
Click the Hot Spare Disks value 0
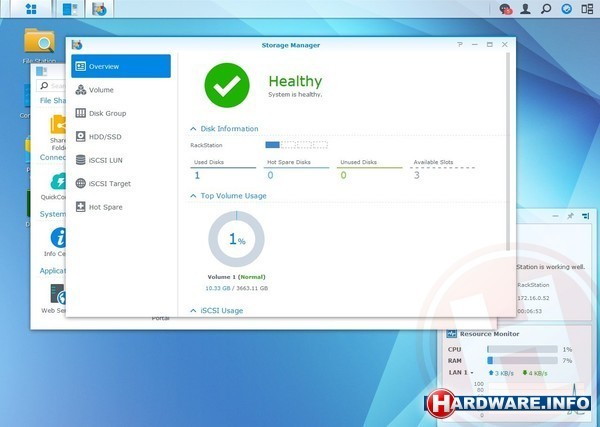coord(270,175)
